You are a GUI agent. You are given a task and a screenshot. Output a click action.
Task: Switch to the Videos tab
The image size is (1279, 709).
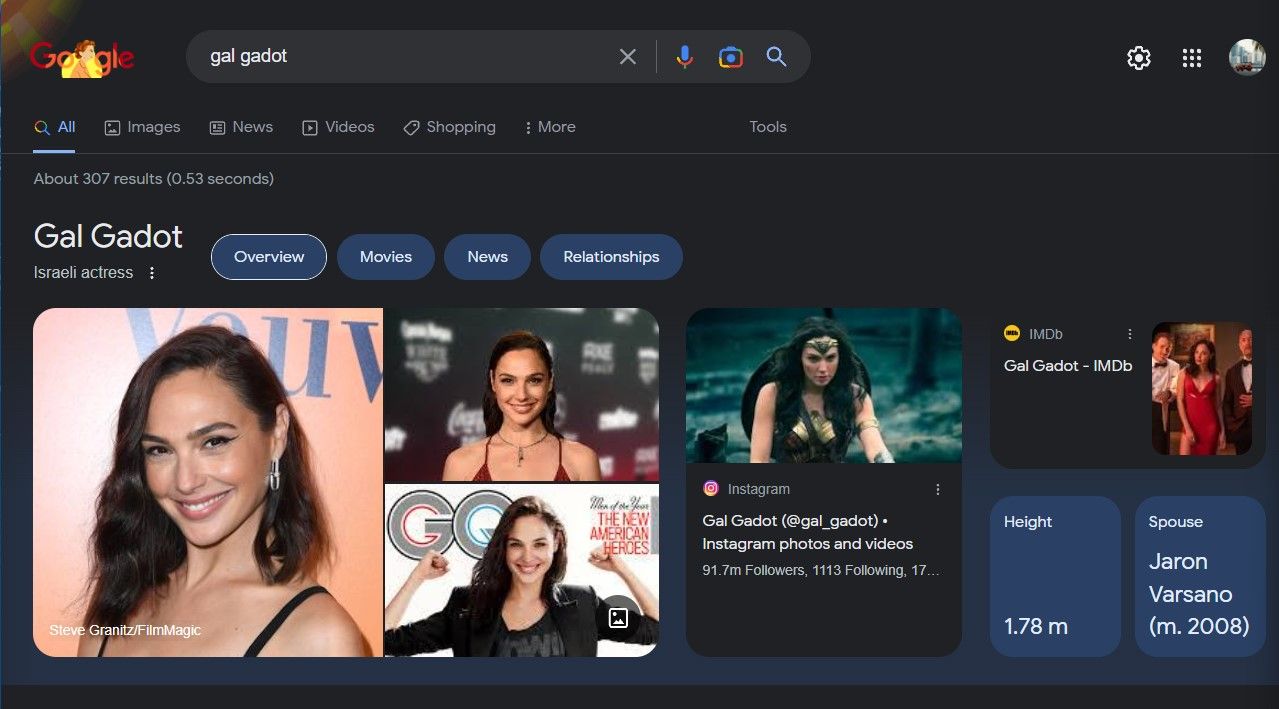pyautogui.click(x=338, y=127)
